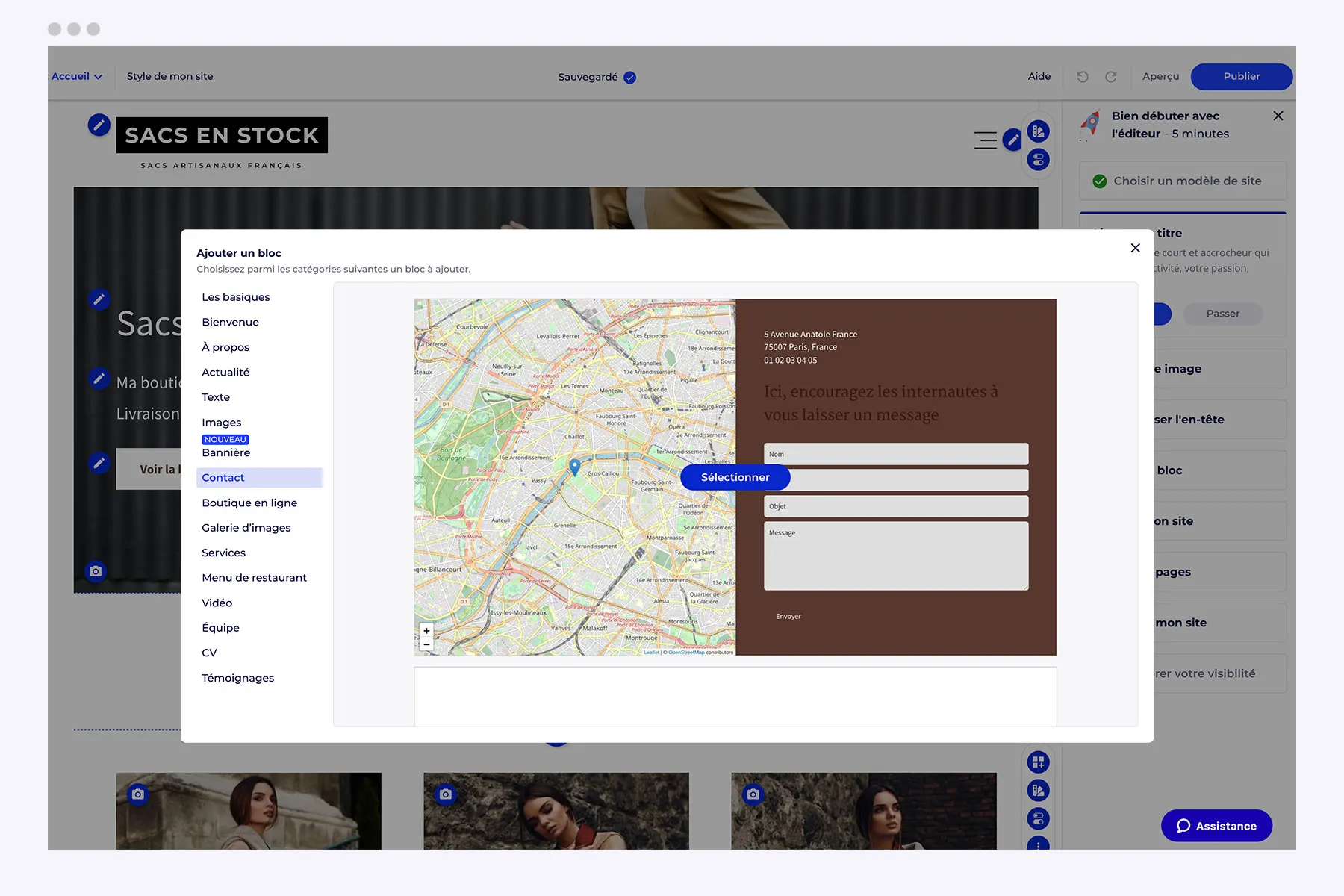Select Équipe category
This screenshot has width=1344, height=896.
(x=220, y=628)
